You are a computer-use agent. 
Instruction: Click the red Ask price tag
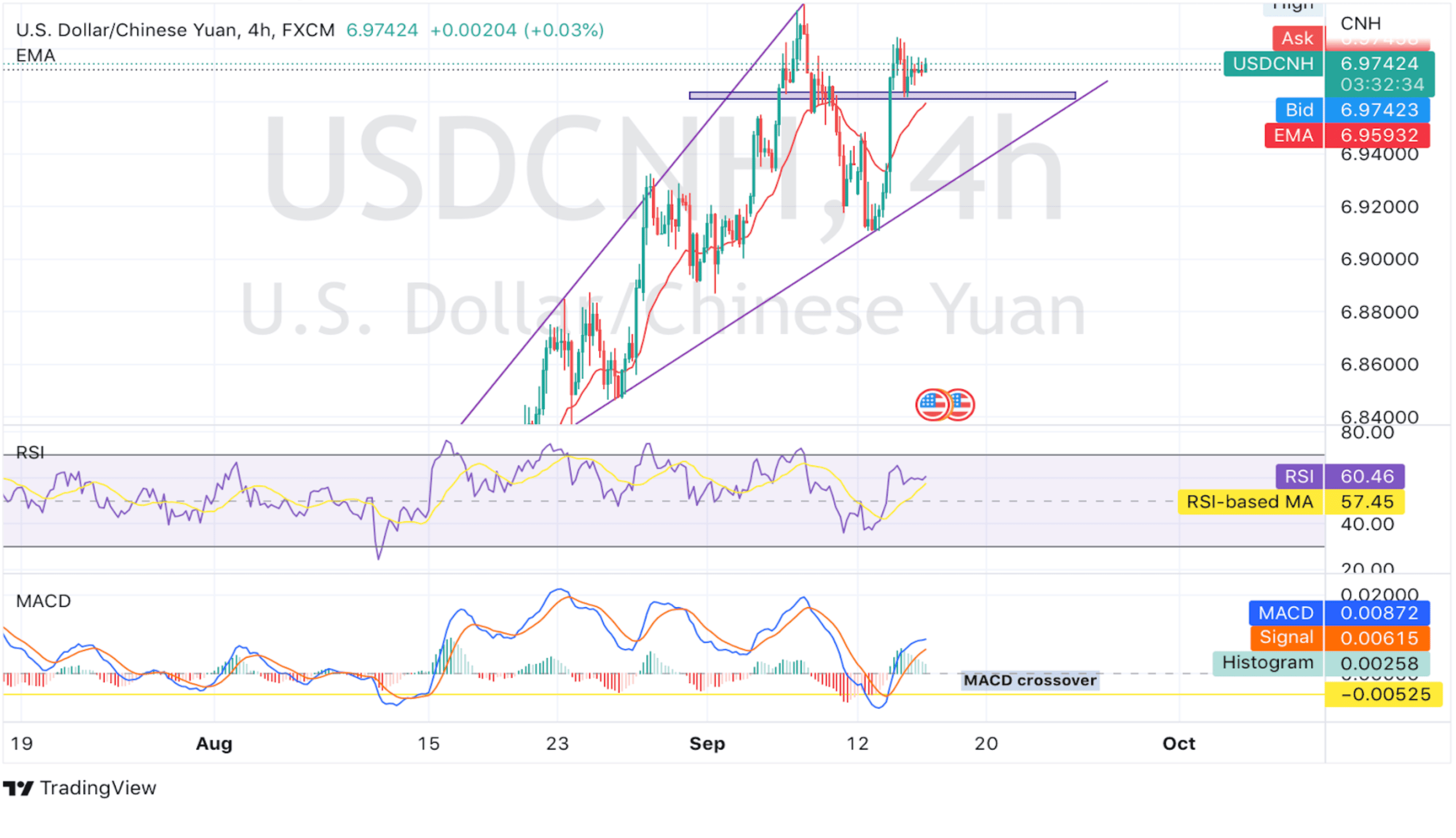(1297, 38)
